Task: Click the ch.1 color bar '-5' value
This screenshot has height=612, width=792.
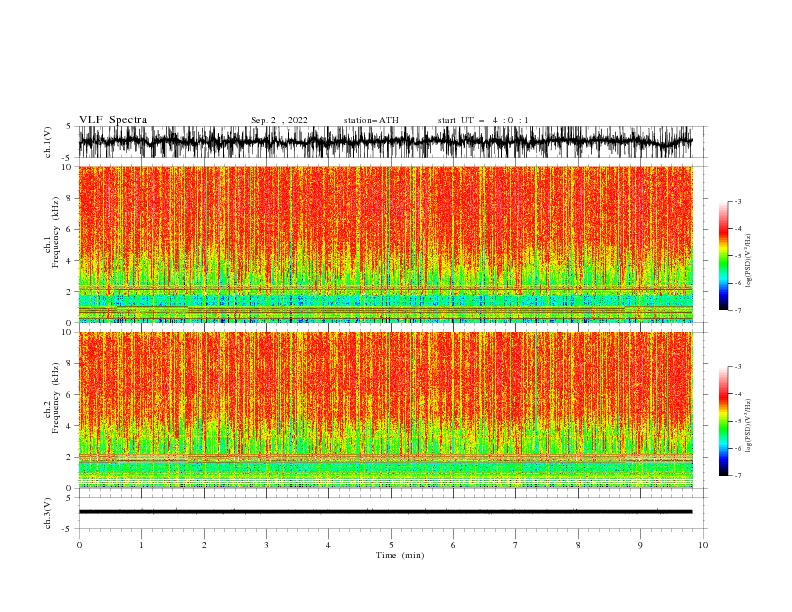Action: [x=738, y=256]
